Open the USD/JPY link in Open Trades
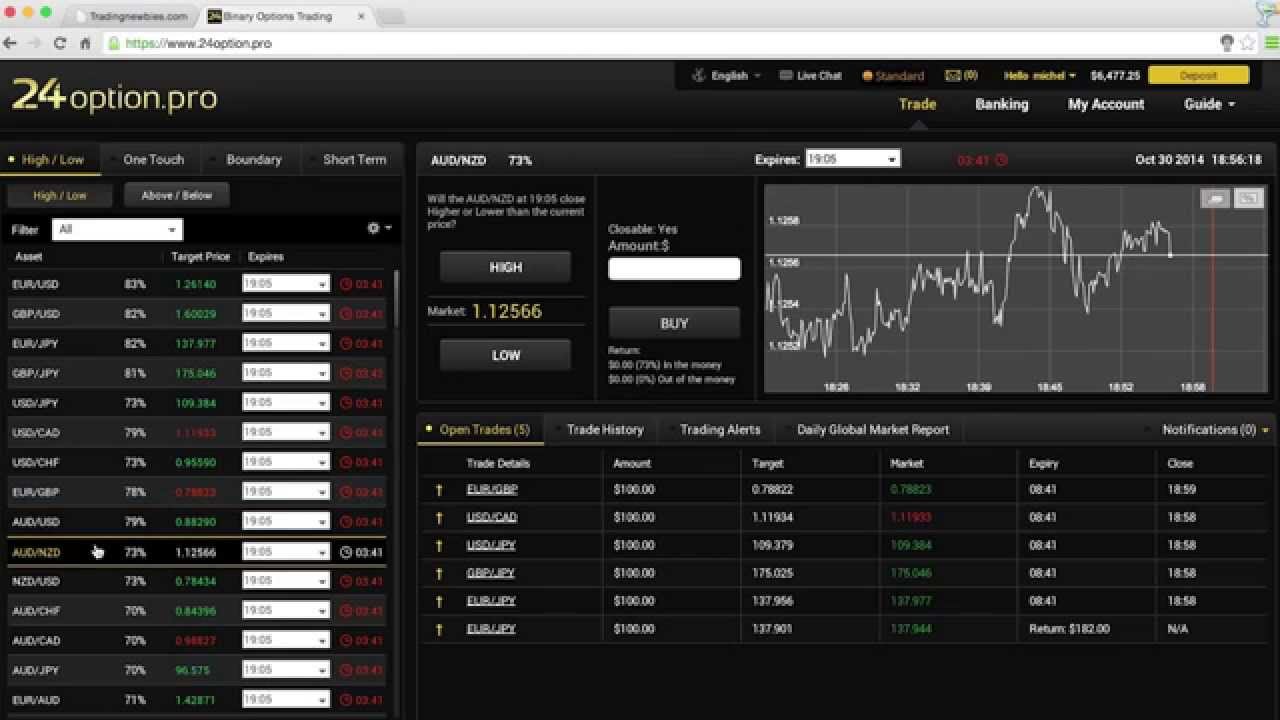The width and height of the screenshot is (1280, 720). (491, 546)
